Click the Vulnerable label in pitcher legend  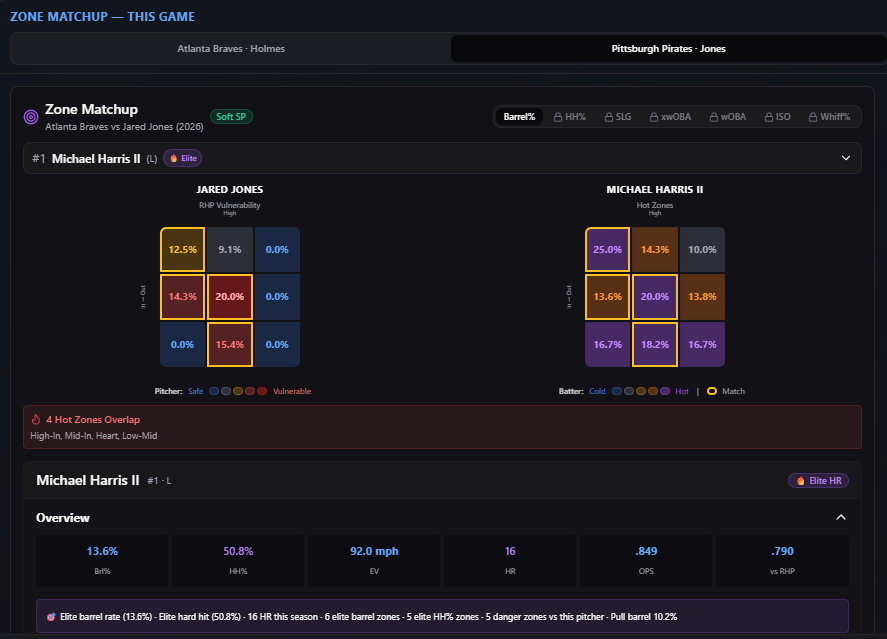pyautogui.click(x=292, y=391)
